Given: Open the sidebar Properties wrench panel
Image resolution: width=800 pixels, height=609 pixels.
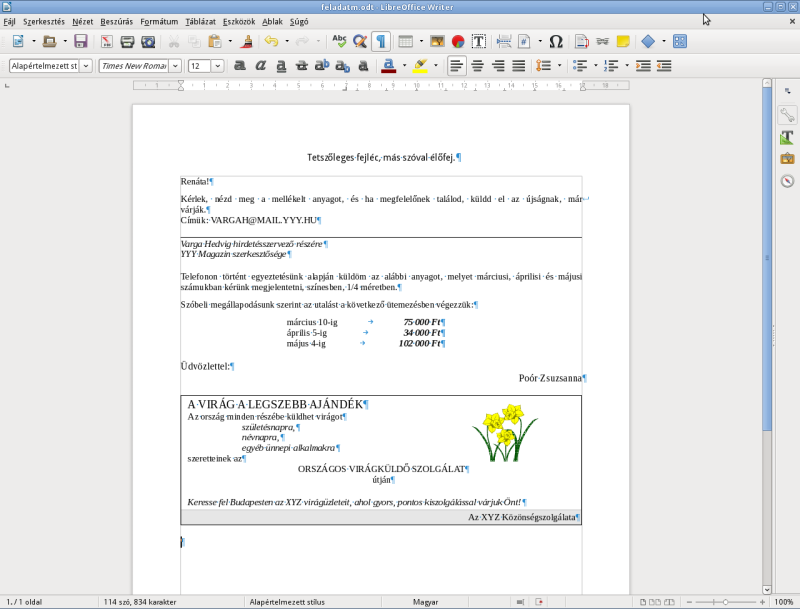Looking at the screenshot, I should pos(787,115).
